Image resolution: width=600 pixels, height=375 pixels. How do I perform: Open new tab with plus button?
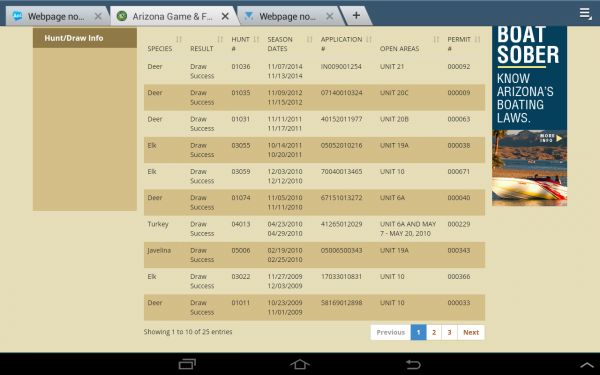356,16
